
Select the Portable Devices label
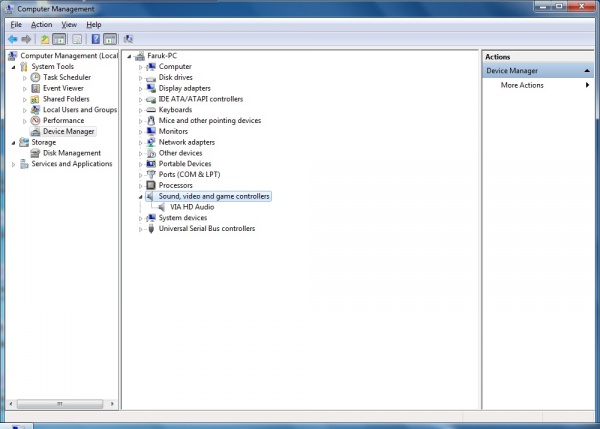[x=185, y=163]
